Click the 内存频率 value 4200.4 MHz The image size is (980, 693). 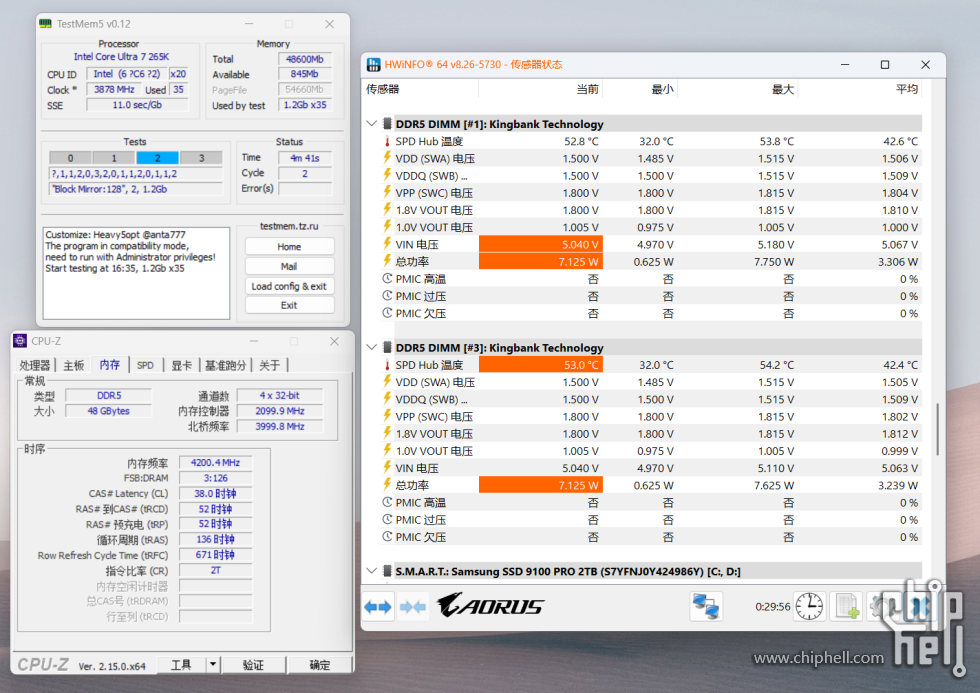(x=216, y=462)
